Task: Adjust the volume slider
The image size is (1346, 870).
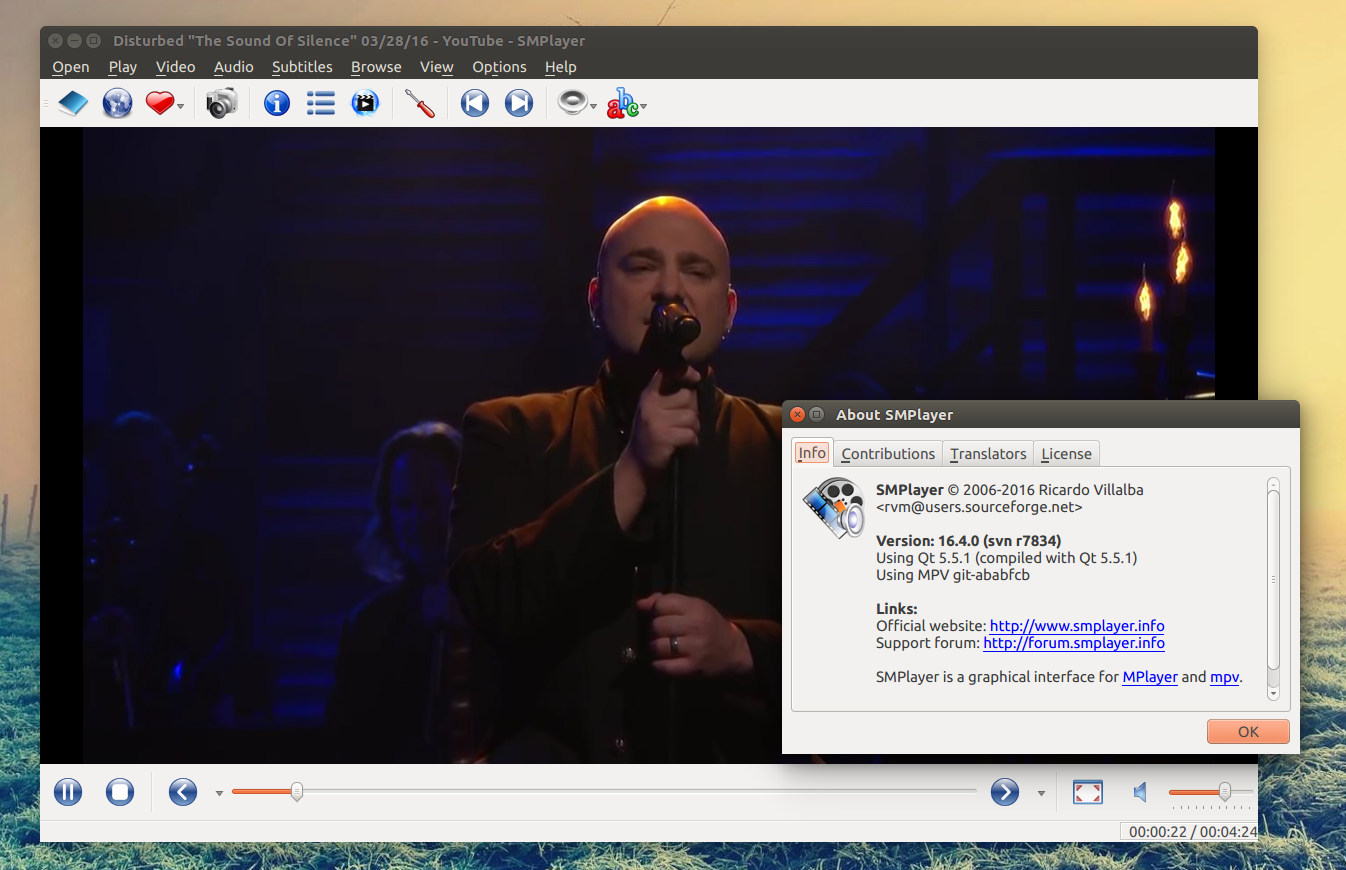Action: coord(1211,792)
